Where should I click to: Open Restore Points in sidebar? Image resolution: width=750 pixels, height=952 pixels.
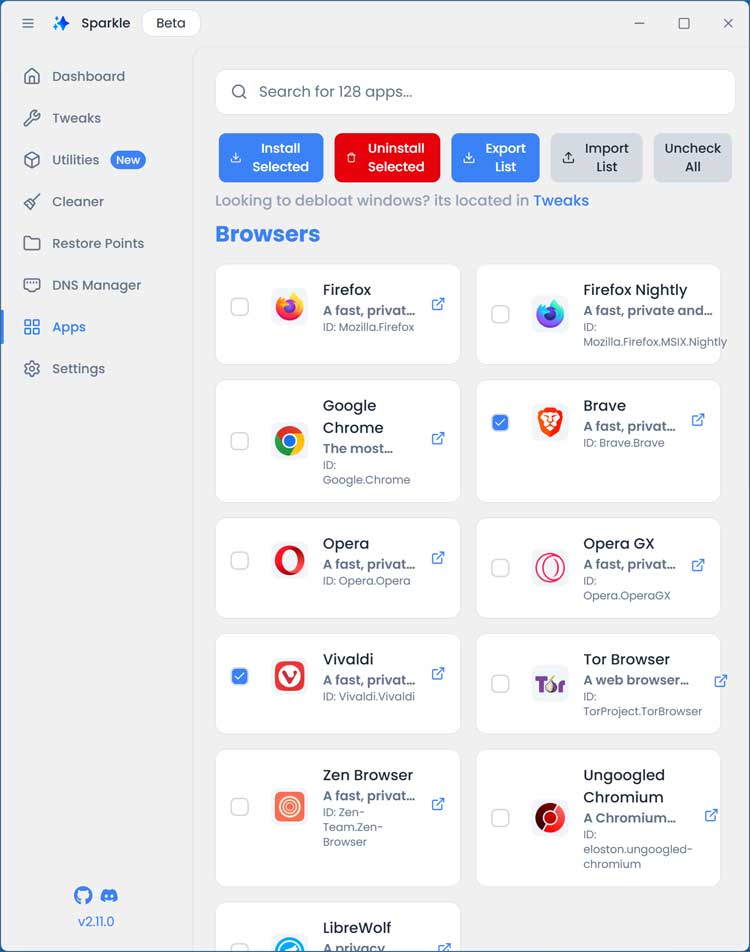point(98,243)
